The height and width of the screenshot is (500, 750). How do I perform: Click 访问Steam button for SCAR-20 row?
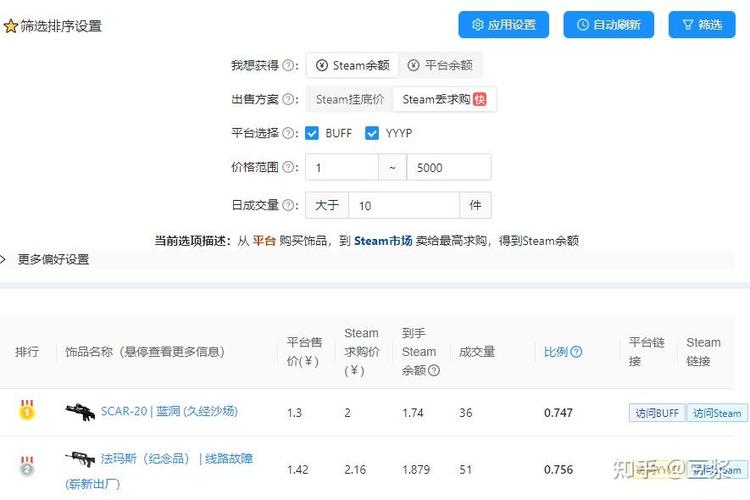717,413
